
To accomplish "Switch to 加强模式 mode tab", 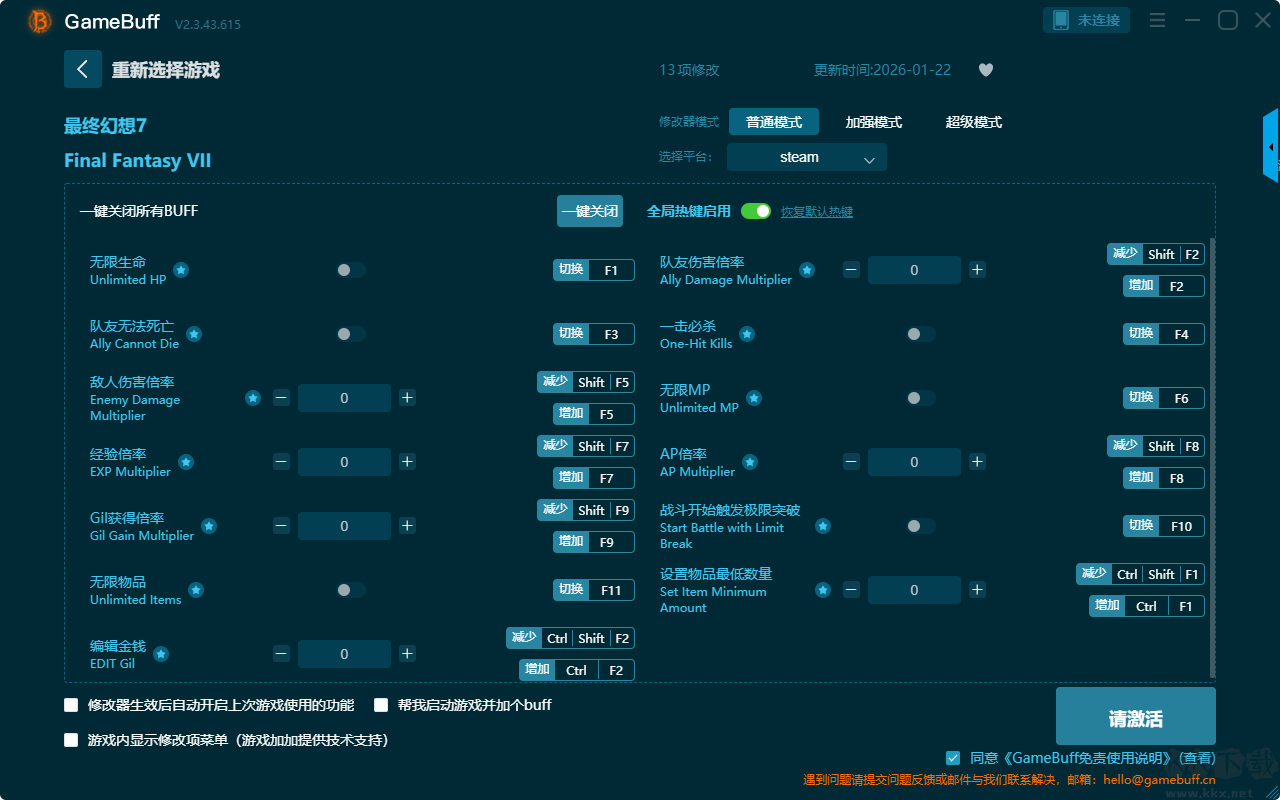I will (874, 122).
